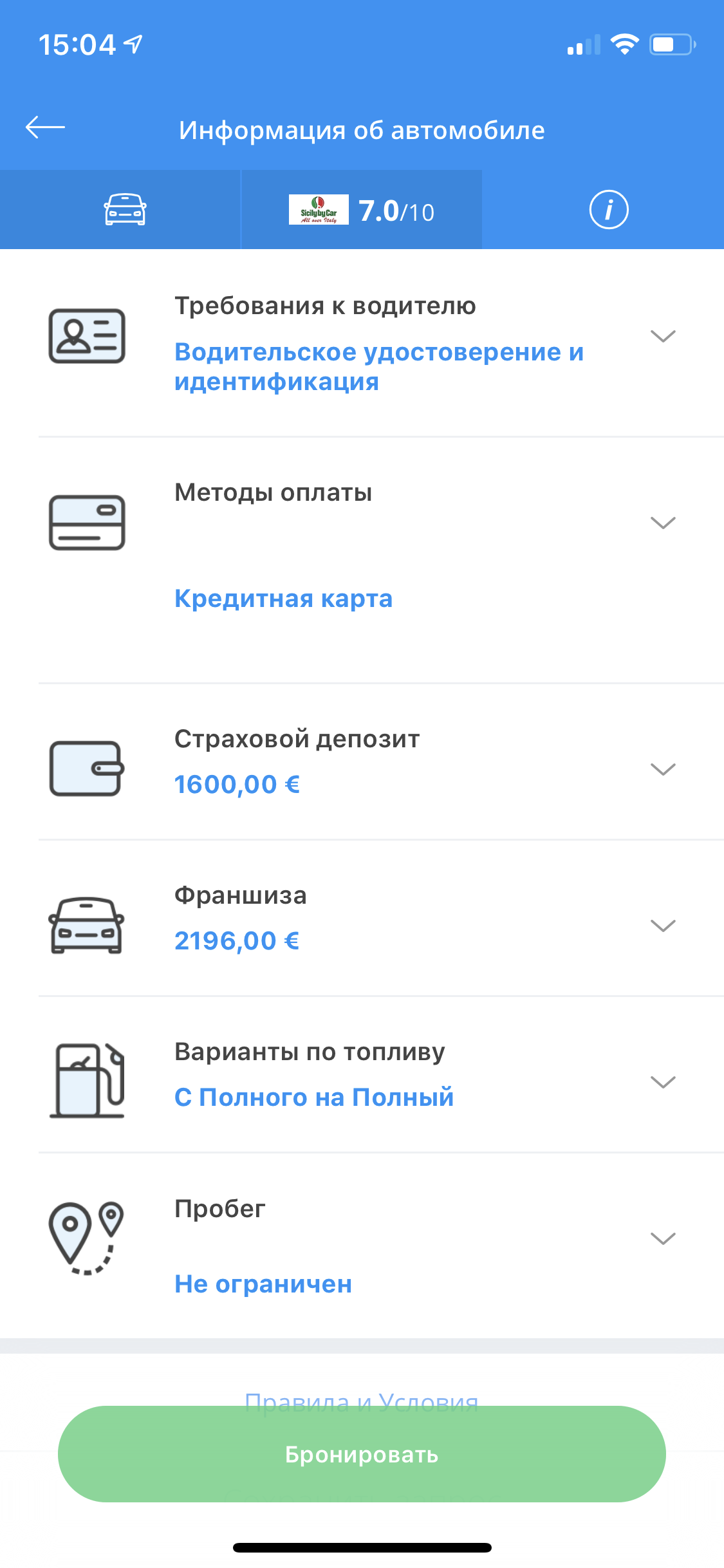Open the car details tab icon
Image resolution: width=724 pixels, height=1568 pixels.
point(125,210)
